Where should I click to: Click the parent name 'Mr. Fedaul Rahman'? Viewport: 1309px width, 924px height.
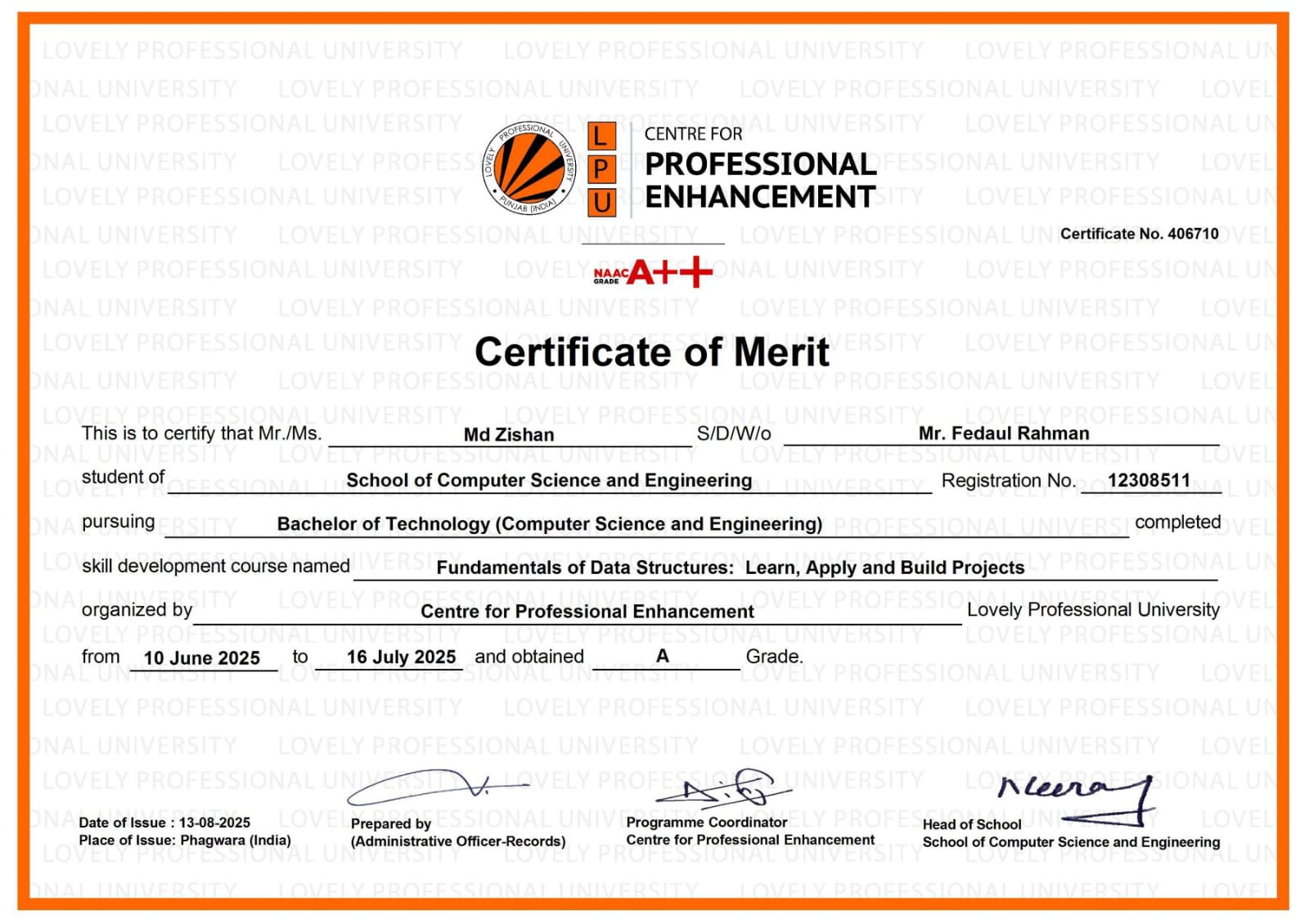click(1004, 433)
